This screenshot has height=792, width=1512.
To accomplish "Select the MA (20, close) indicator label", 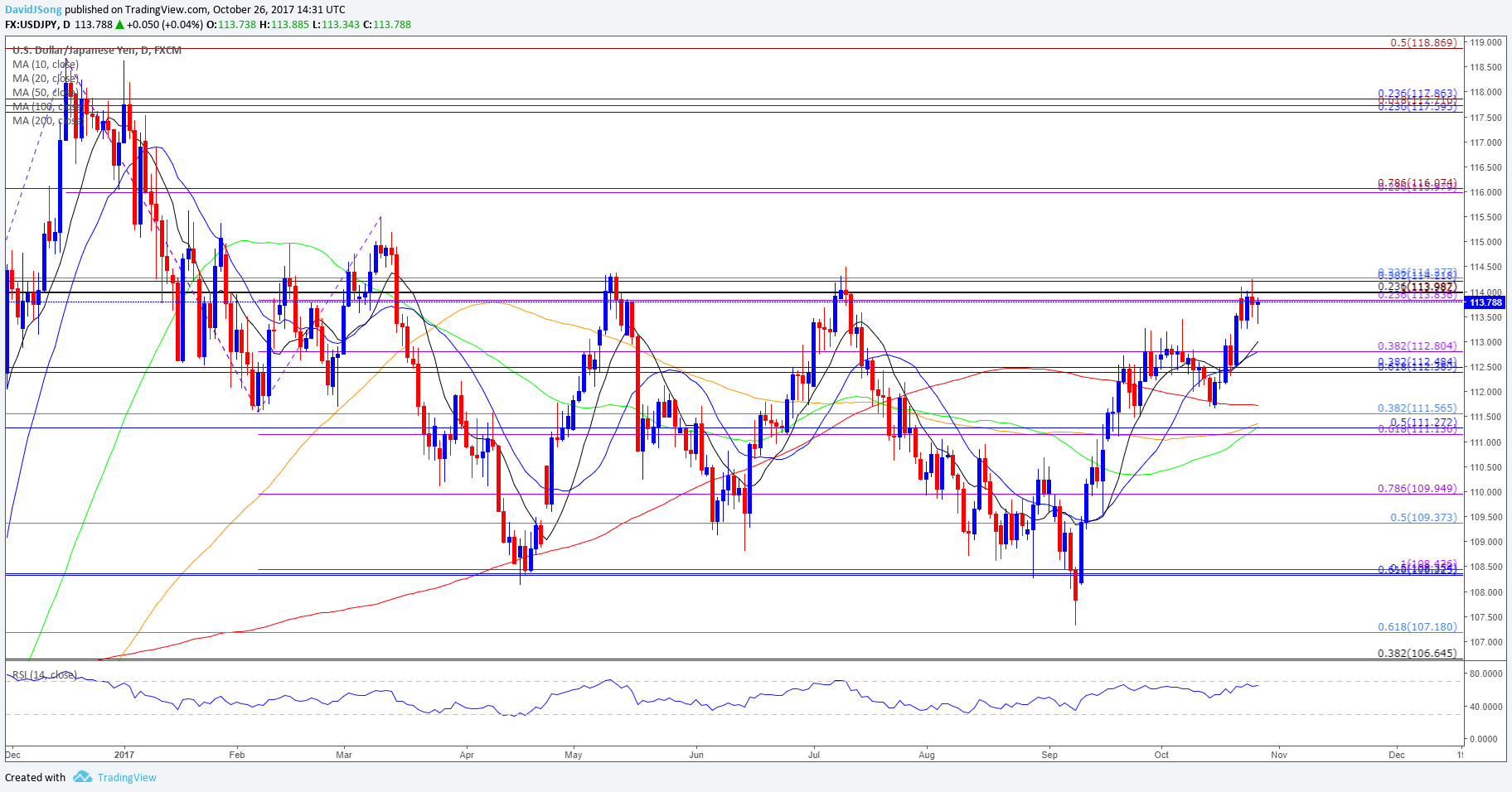I will point(46,79).
